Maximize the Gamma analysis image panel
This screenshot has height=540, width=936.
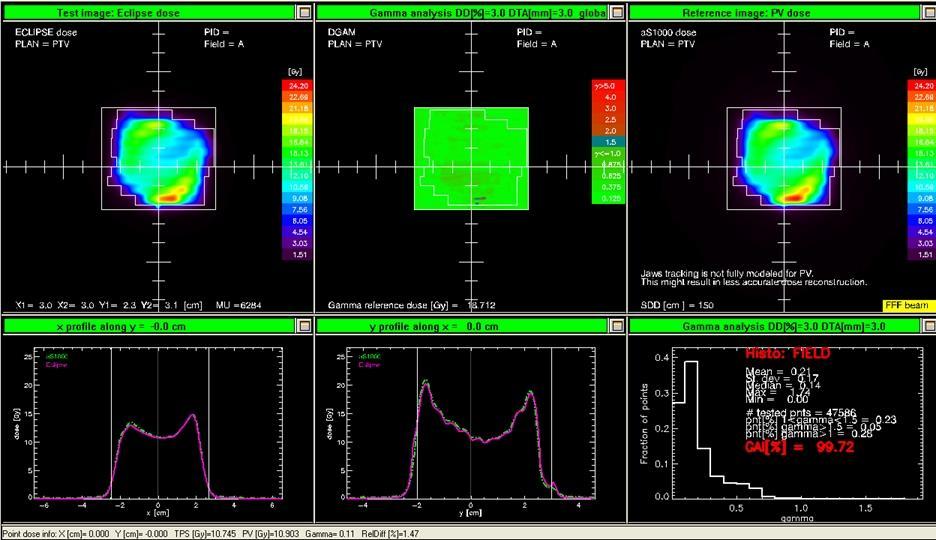click(617, 13)
